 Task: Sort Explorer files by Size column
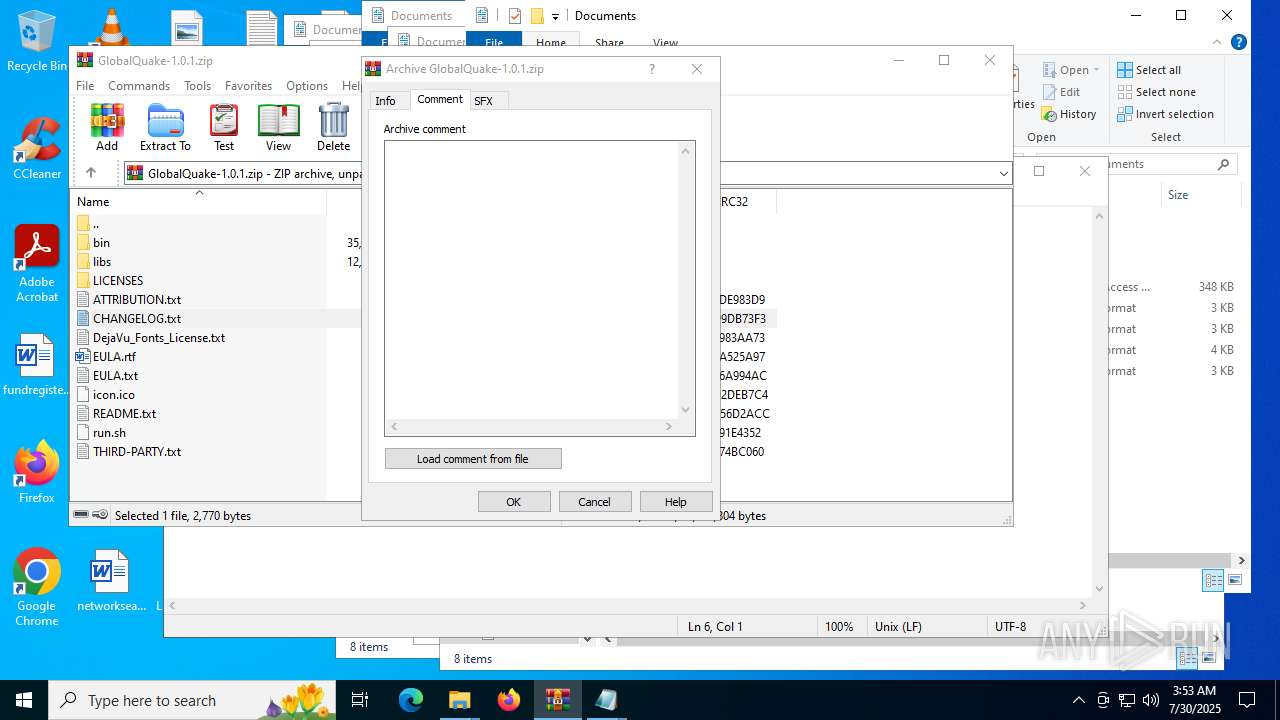coord(1178,195)
